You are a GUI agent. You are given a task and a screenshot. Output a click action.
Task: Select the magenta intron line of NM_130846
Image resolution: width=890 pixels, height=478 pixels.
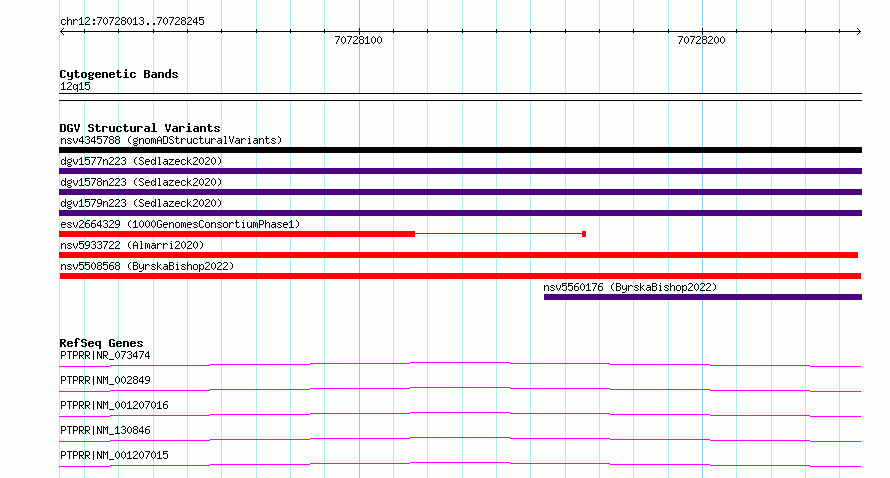[x=460, y=437]
